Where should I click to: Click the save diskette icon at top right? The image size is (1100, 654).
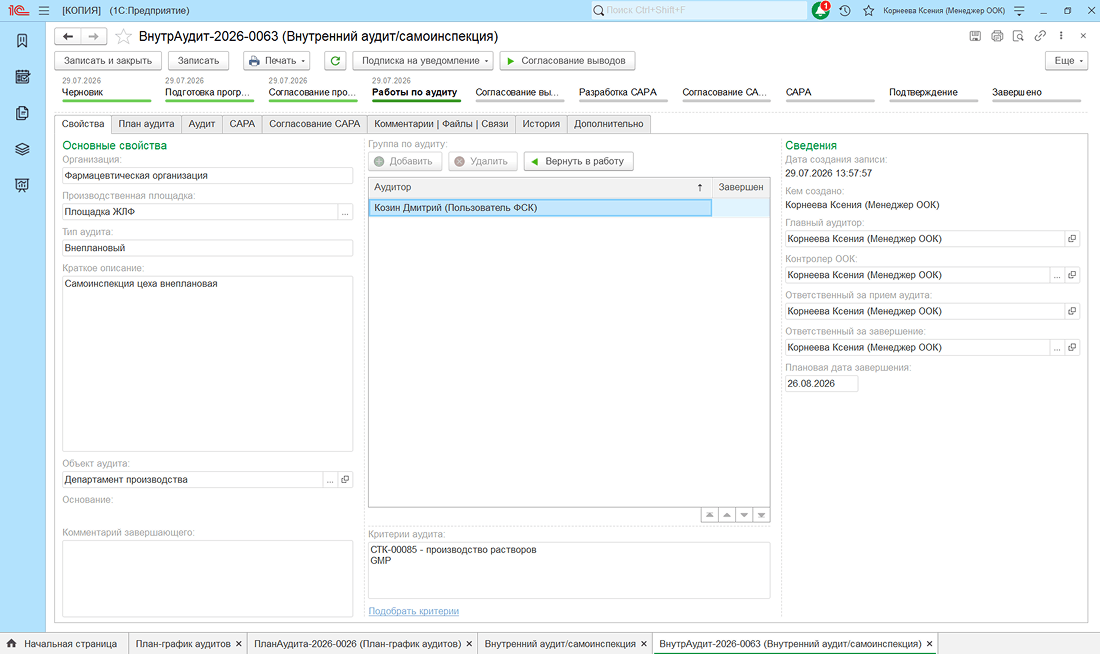click(975, 36)
